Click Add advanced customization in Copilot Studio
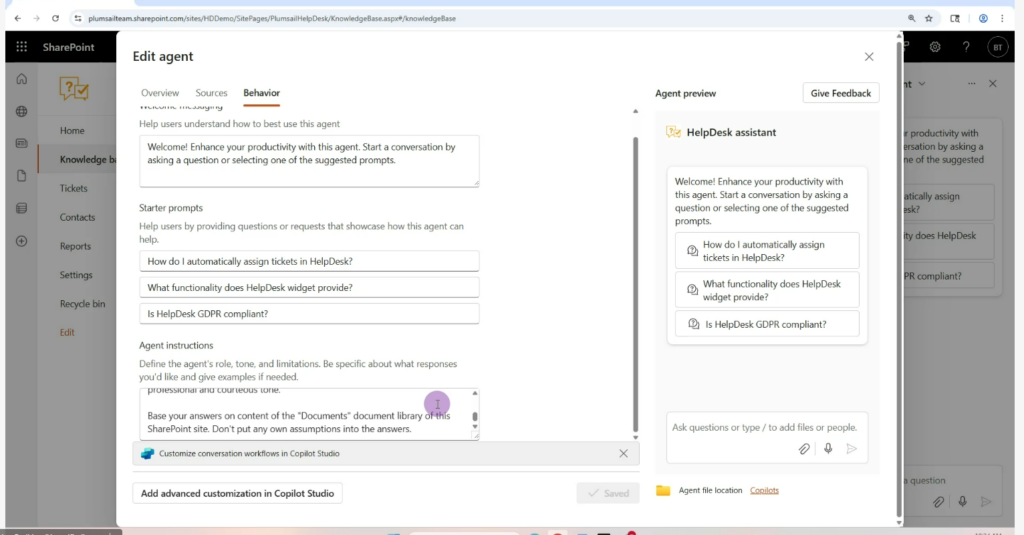Screen dimensions: 1024x535 [237, 493]
